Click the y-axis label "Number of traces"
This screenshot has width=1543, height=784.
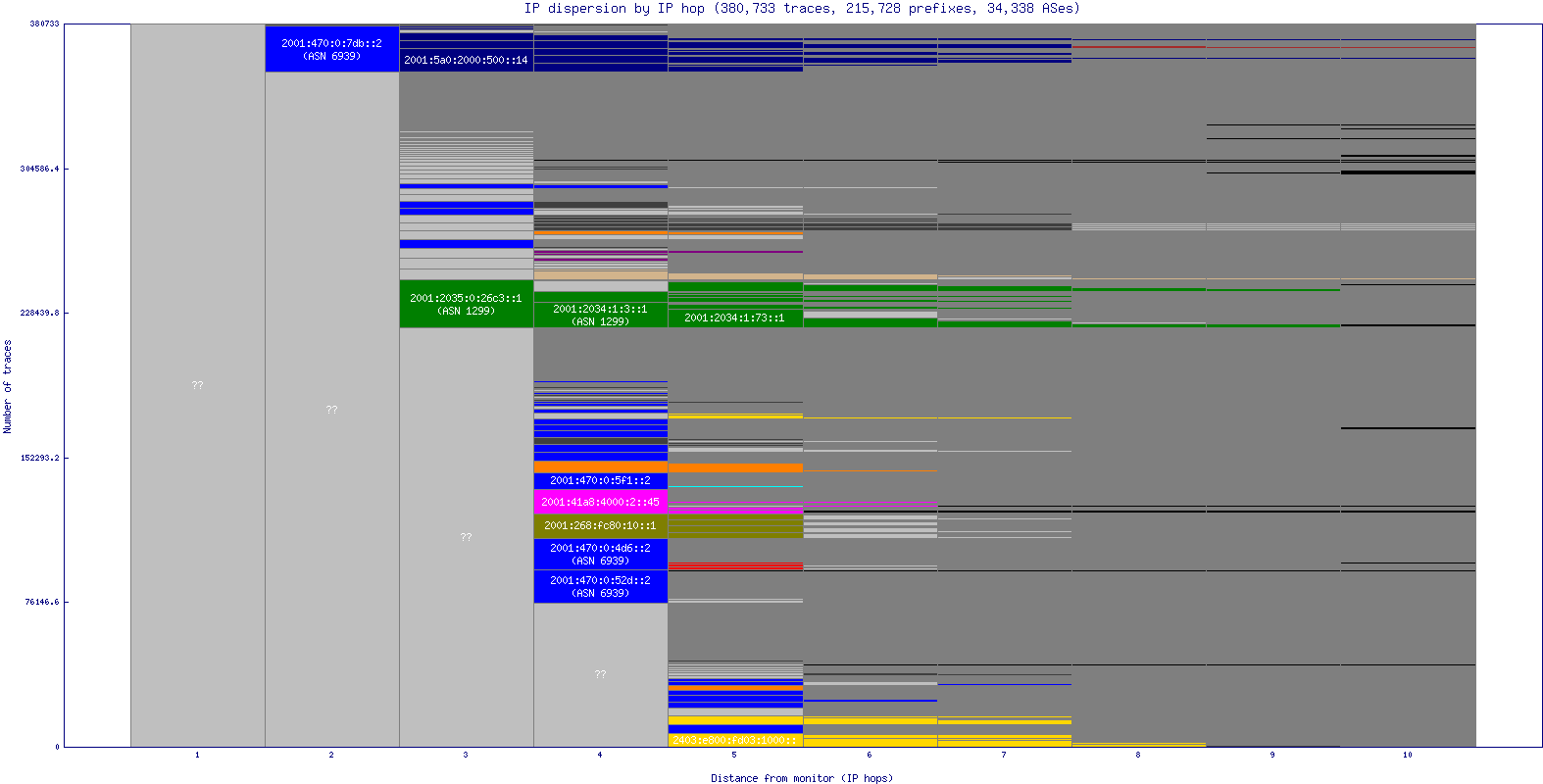[x=8, y=386]
